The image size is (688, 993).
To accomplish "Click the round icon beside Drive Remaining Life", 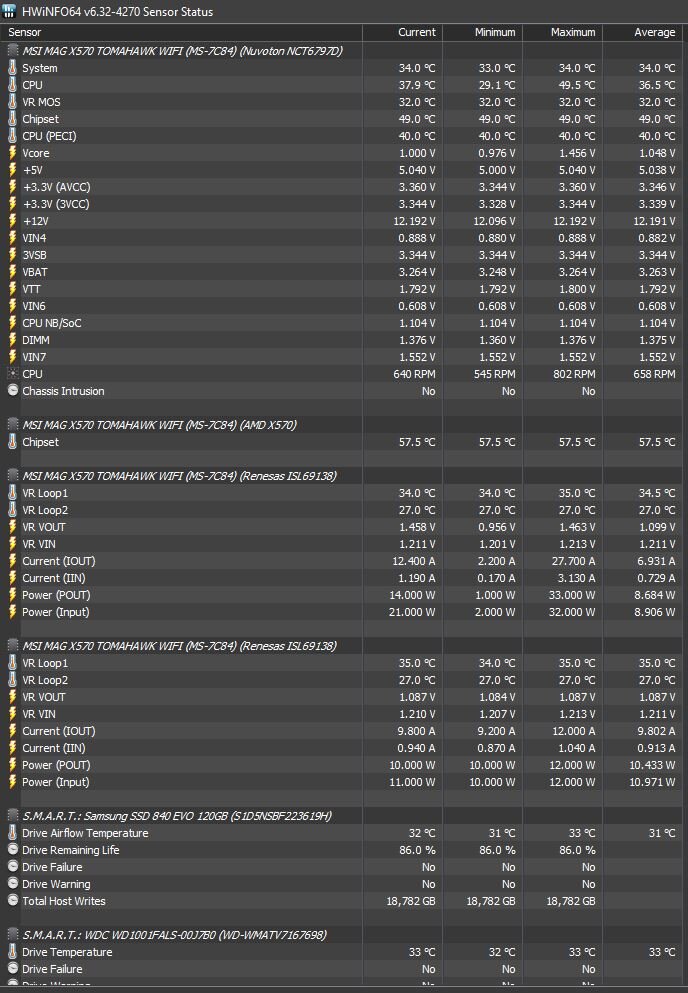I will [x=12, y=850].
